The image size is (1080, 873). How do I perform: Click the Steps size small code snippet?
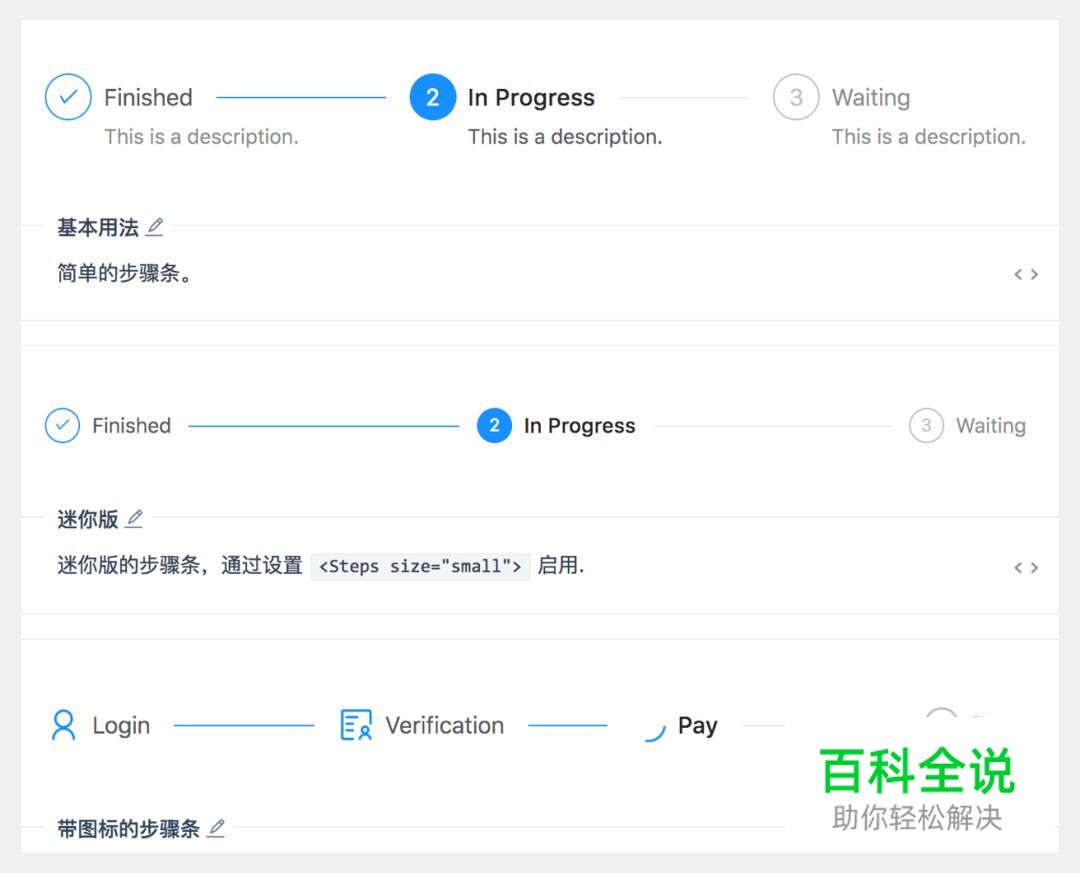point(420,566)
